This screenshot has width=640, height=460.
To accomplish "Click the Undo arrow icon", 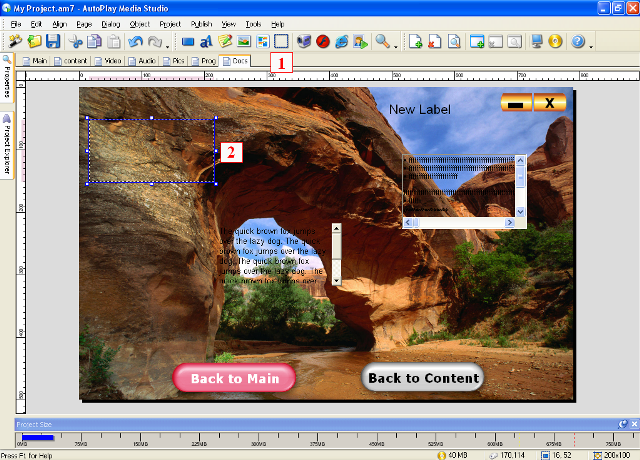I will [x=136, y=42].
